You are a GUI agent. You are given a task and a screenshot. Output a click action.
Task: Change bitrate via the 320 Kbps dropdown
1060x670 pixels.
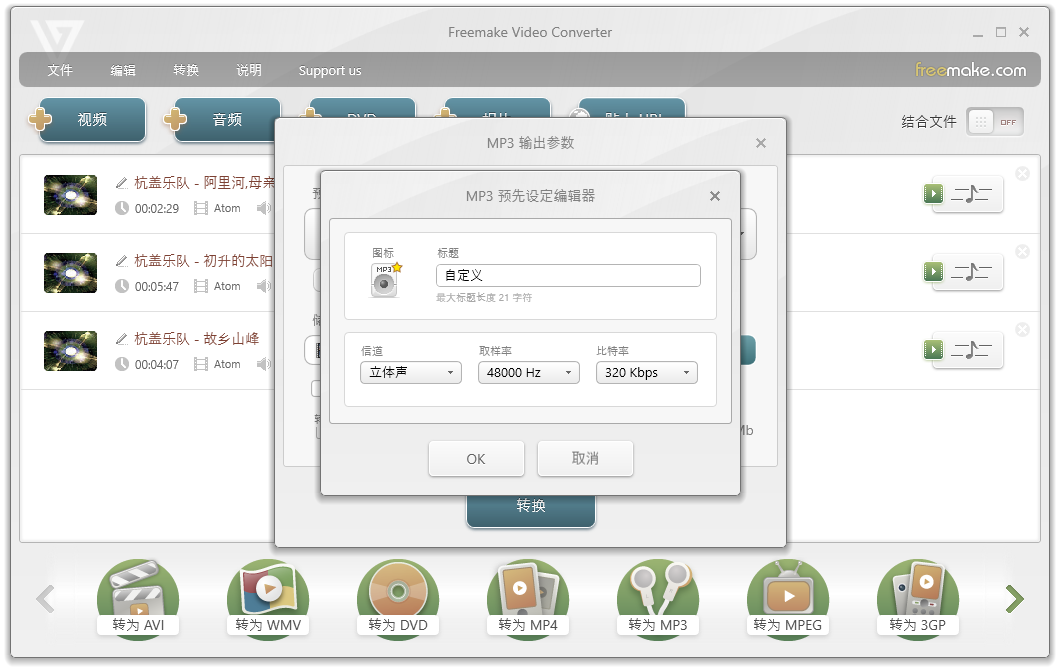(647, 372)
